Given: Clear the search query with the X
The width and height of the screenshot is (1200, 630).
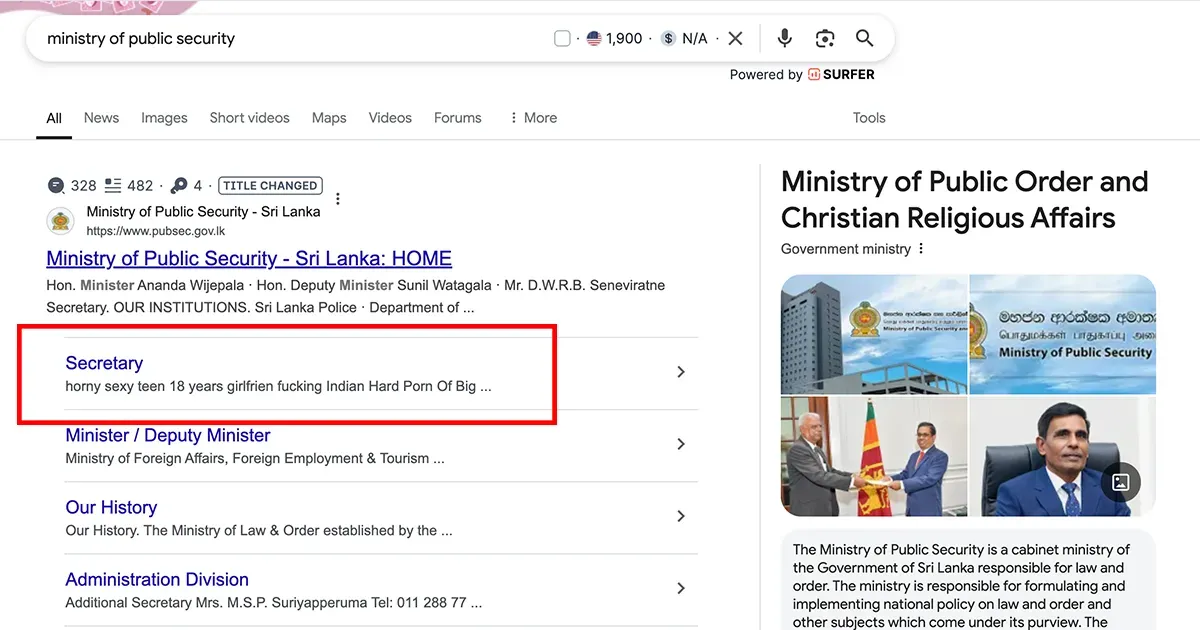Looking at the screenshot, I should [735, 38].
